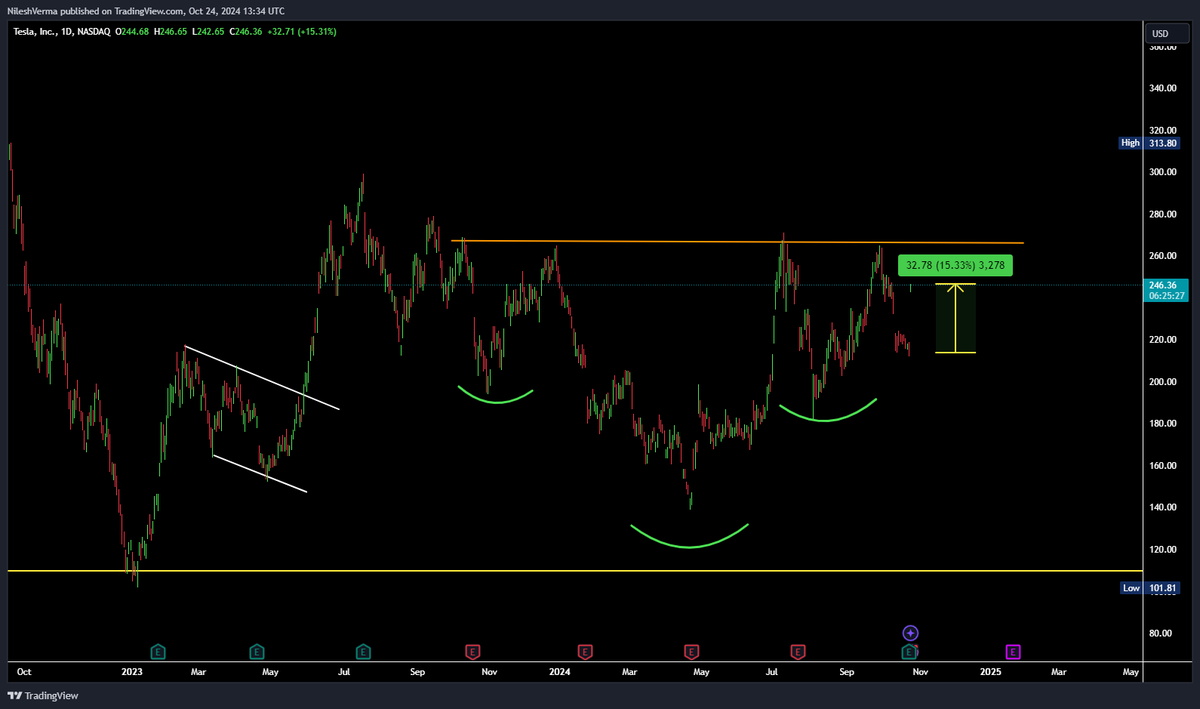The width and height of the screenshot is (1200, 709).
Task: Click the countdown timer 06:25:27 label
Action: coord(1167,296)
